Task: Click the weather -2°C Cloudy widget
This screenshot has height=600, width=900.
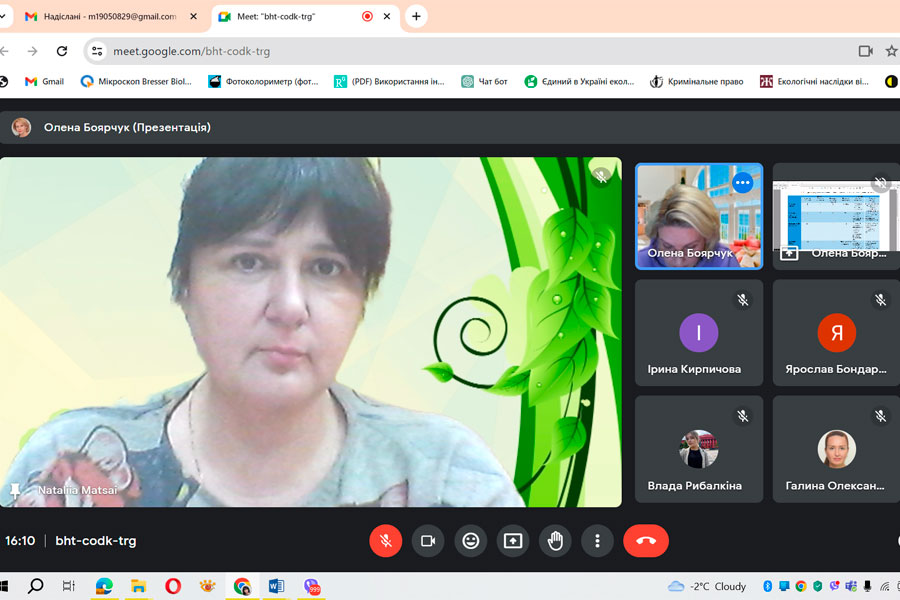Action: 707,586
